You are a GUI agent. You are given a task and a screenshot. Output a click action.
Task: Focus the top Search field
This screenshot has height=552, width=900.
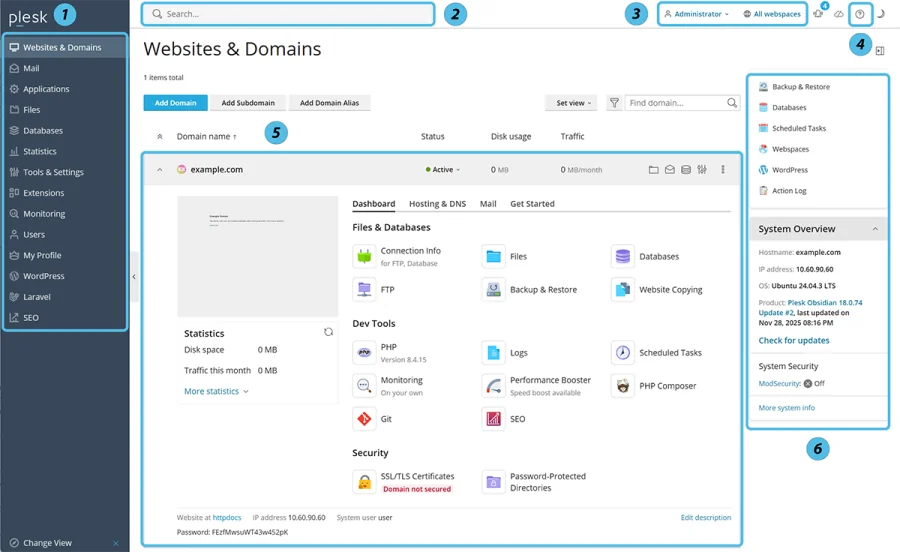click(x=288, y=14)
